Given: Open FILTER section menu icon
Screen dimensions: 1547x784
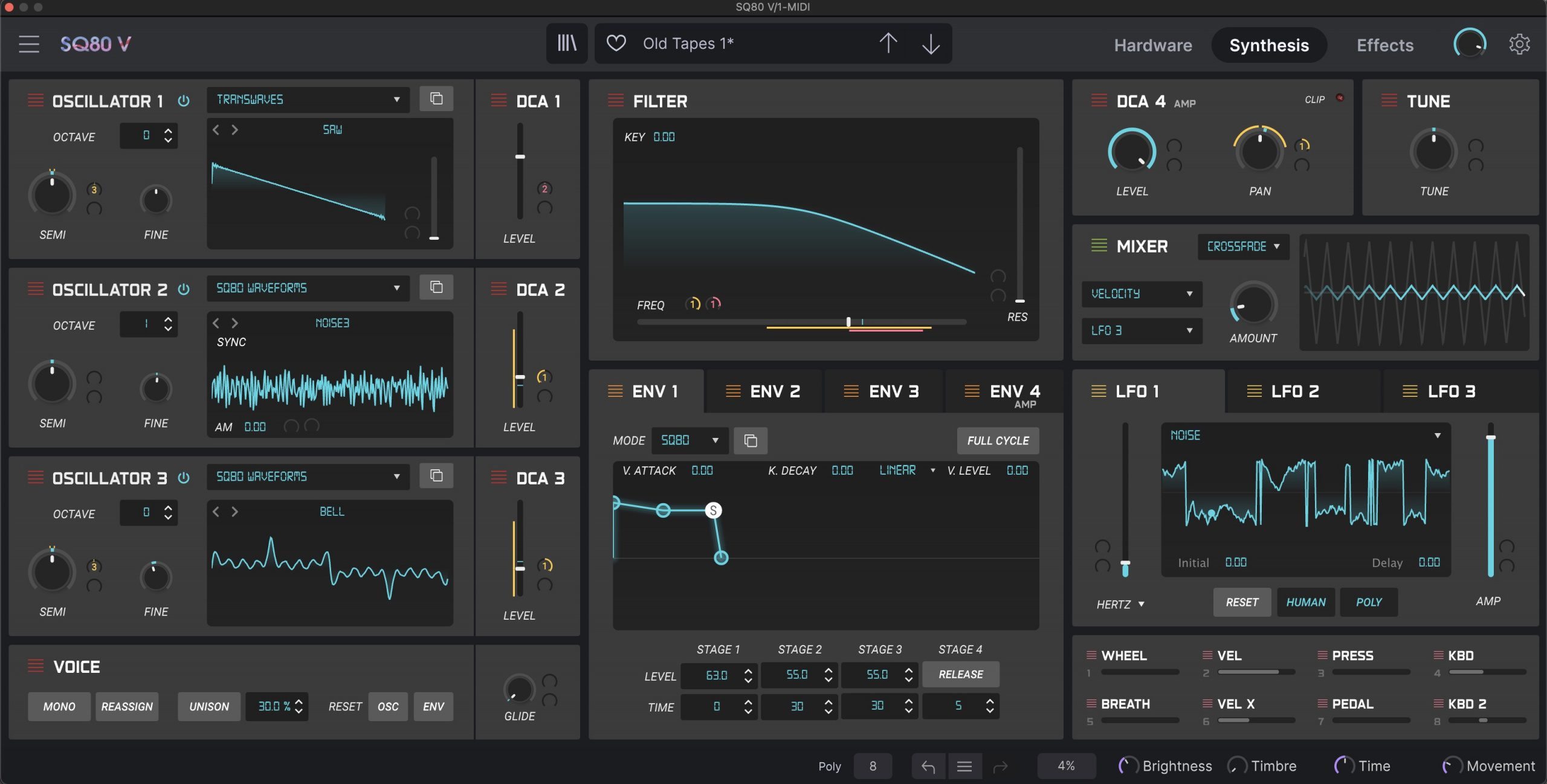Looking at the screenshot, I should (x=616, y=100).
